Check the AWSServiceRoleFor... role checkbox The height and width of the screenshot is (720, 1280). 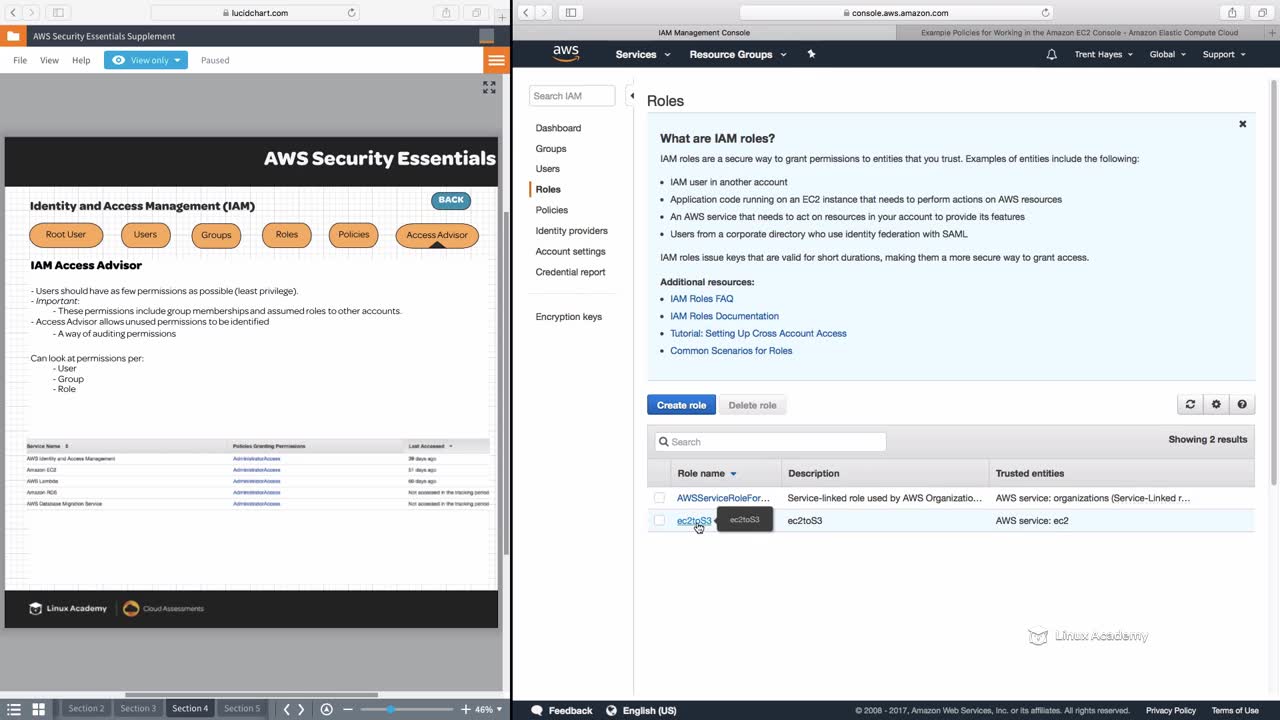pyautogui.click(x=659, y=498)
